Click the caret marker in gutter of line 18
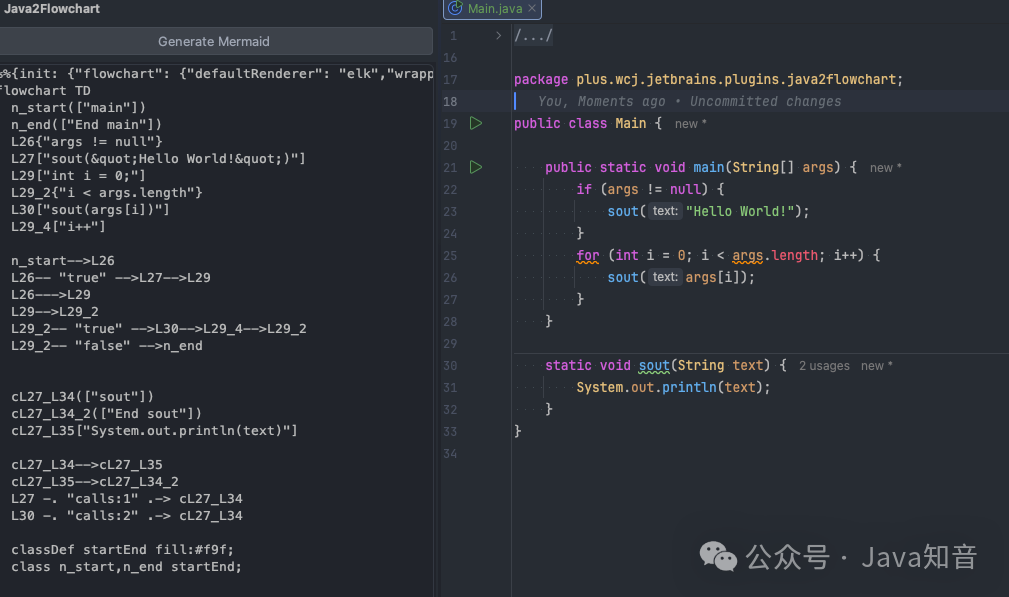The image size is (1009, 597). point(513,101)
